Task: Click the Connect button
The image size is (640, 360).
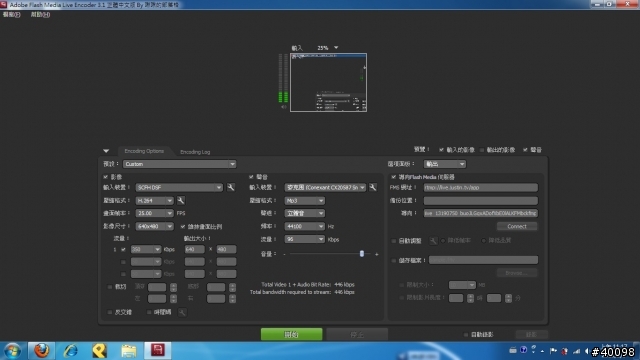Action: click(x=517, y=226)
